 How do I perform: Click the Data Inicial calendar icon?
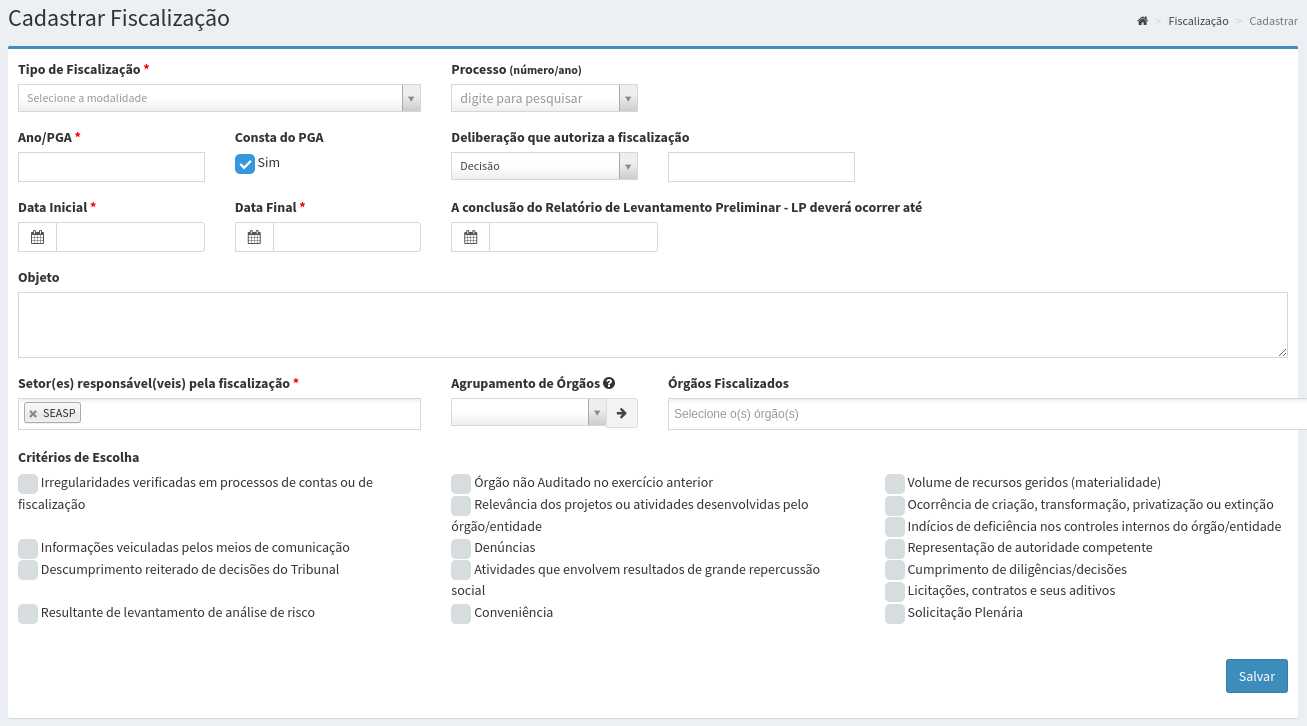point(38,237)
